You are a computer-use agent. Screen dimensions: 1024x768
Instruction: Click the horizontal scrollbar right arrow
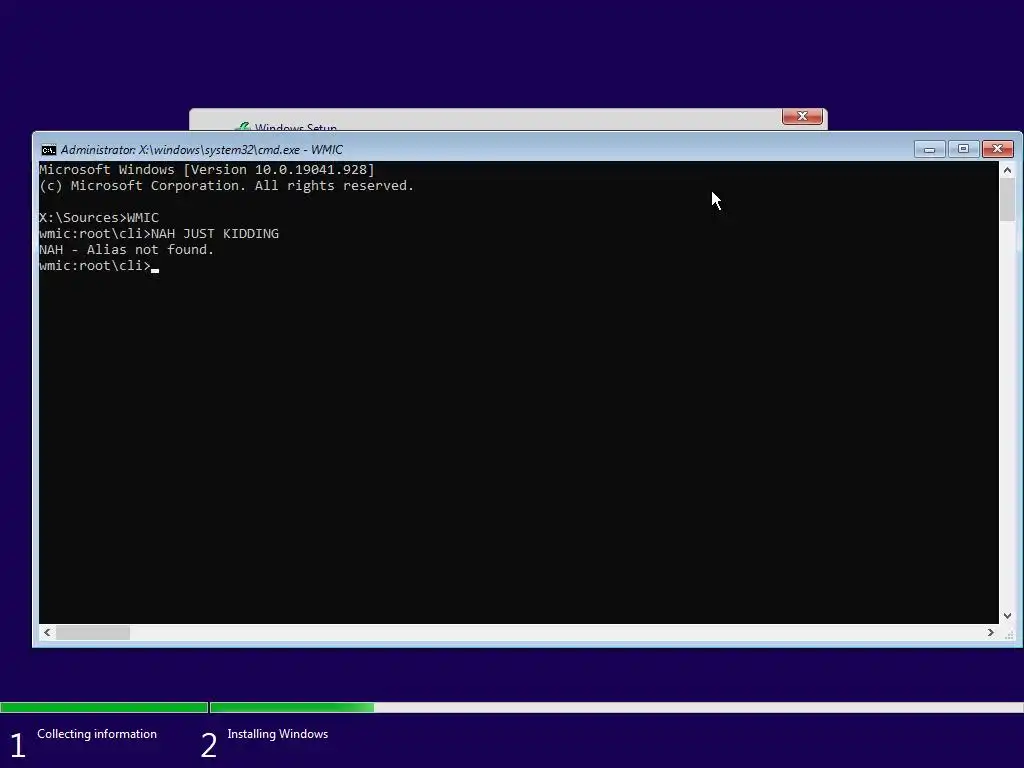pyautogui.click(x=991, y=632)
